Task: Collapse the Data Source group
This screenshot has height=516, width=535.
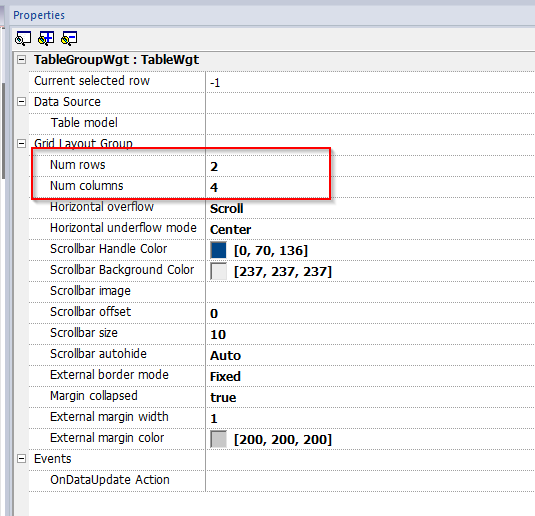Action: point(21,102)
